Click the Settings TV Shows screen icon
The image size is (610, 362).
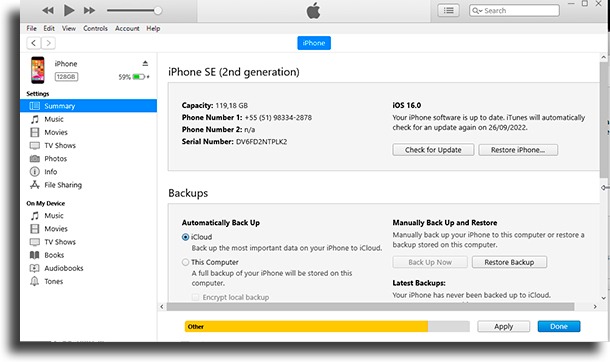coord(35,145)
